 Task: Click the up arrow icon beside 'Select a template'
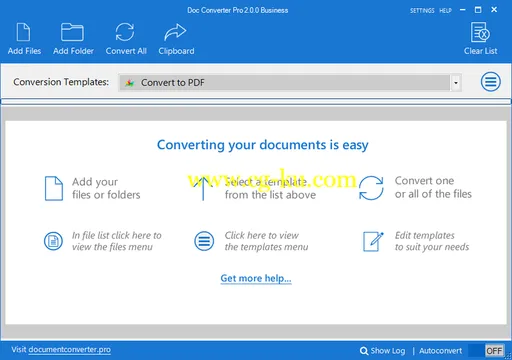click(203, 188)
